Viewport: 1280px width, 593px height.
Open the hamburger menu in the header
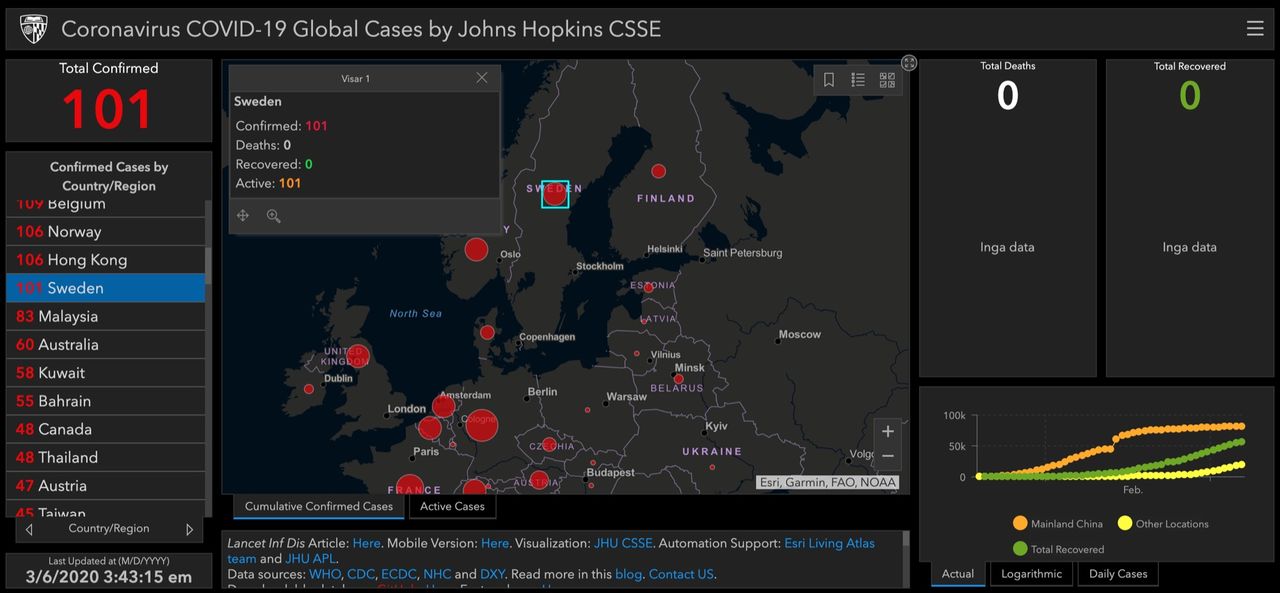[1255, 29]
